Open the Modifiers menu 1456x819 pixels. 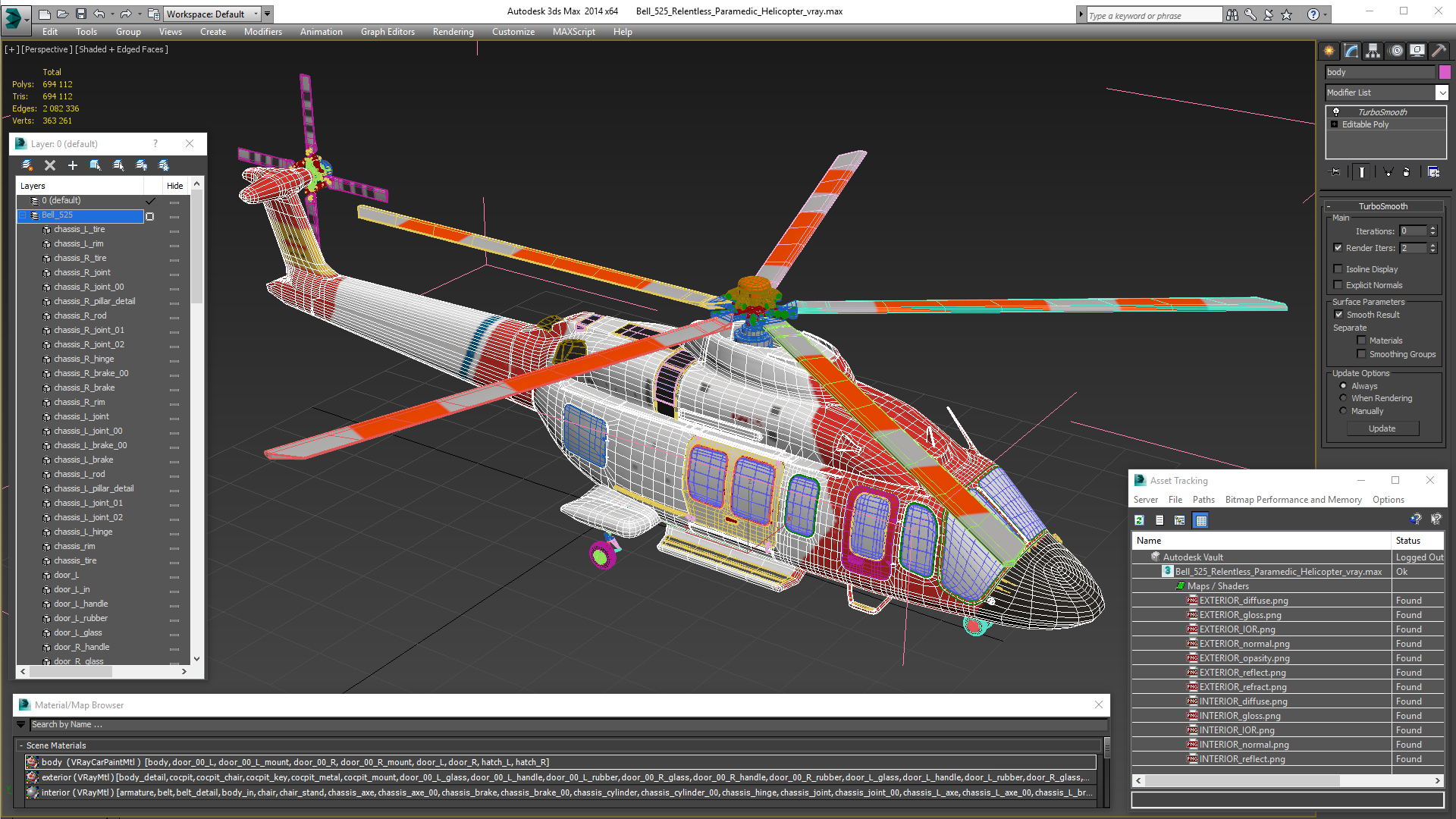pyautogui.click(x=262, y=32)
